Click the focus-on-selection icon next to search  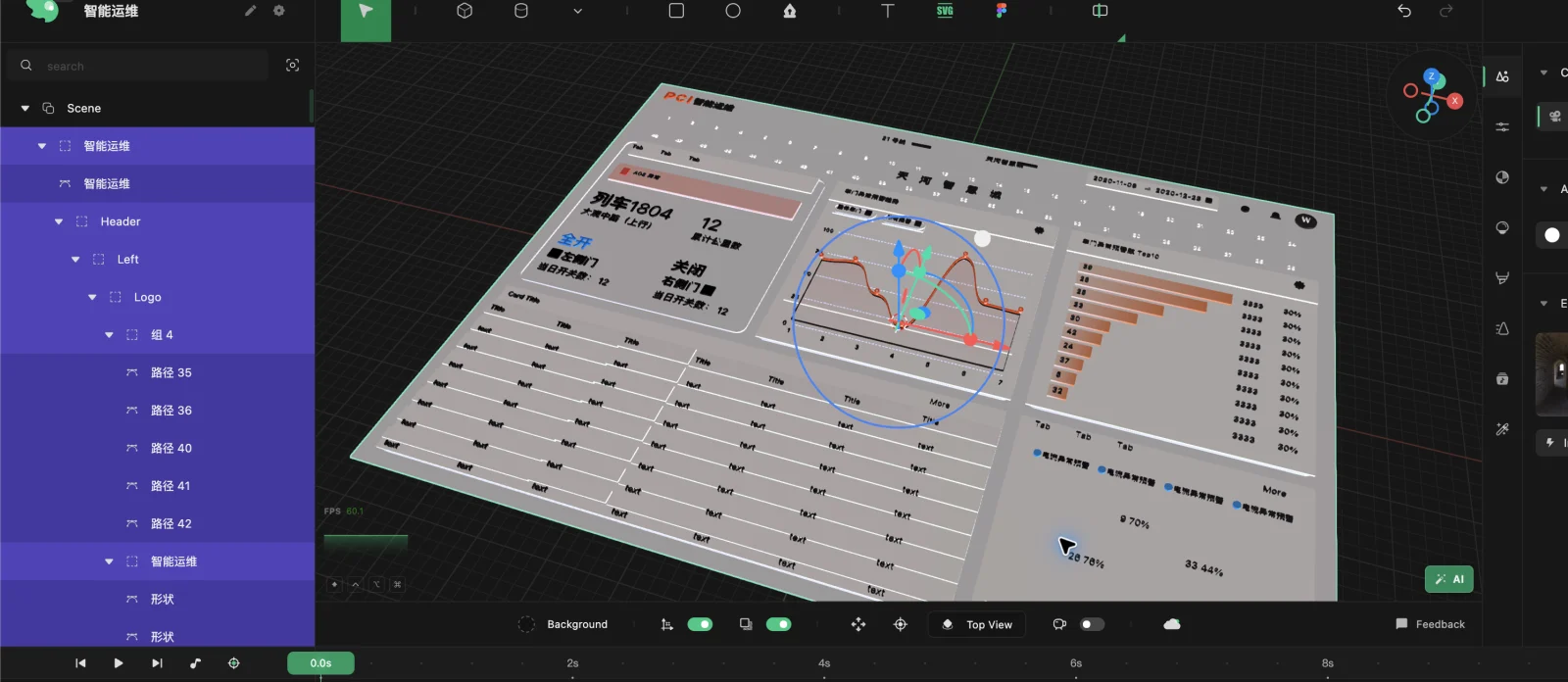[x=292, y=66]
